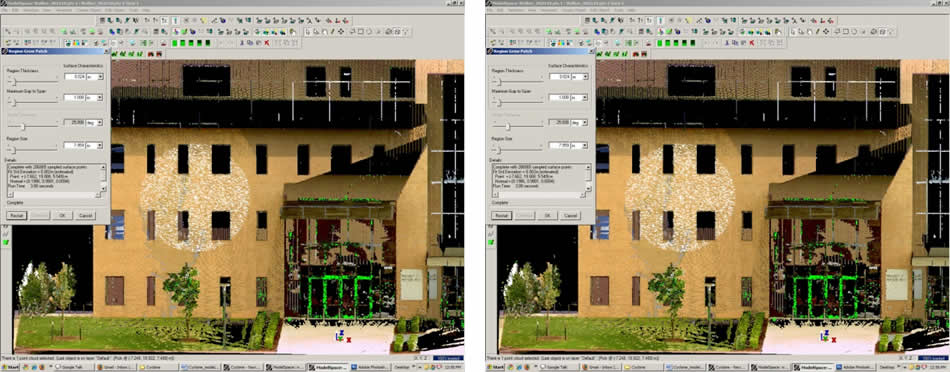Select the four-arrow move icon in right window's toolbar
The height and width of the screenshot is (372, 950).
click(x=826, y=32)
